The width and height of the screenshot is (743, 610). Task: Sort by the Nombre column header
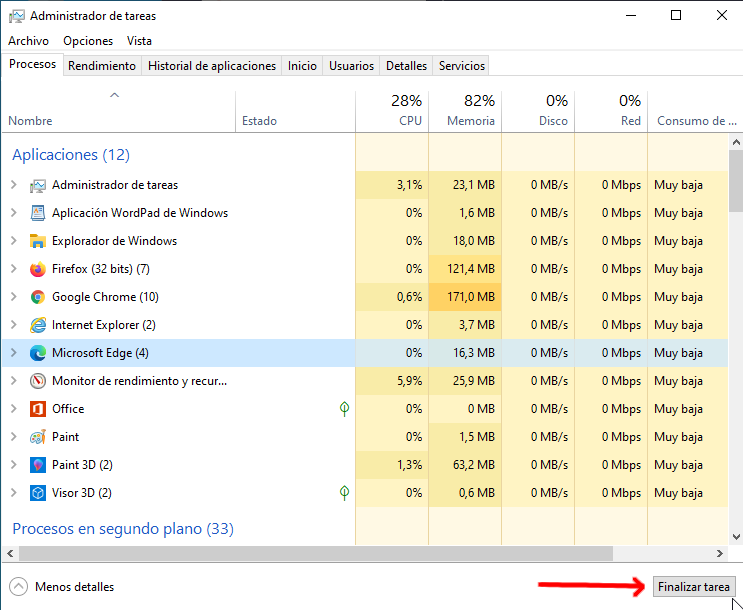[118, 111]
